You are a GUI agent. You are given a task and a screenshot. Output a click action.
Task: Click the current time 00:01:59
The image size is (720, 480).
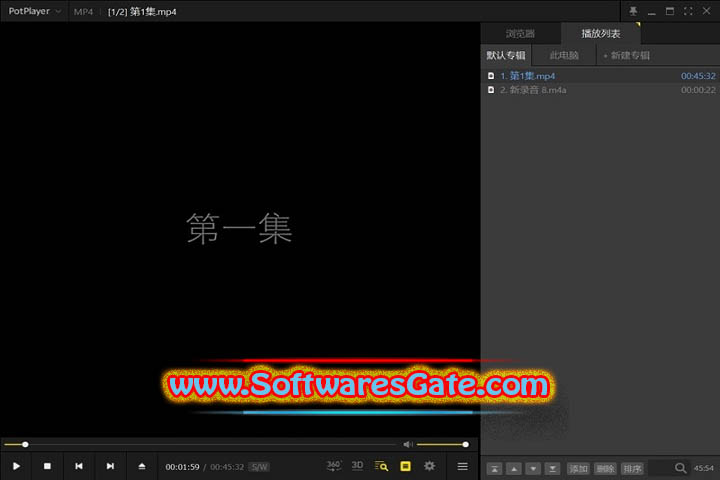pos(182,467)
